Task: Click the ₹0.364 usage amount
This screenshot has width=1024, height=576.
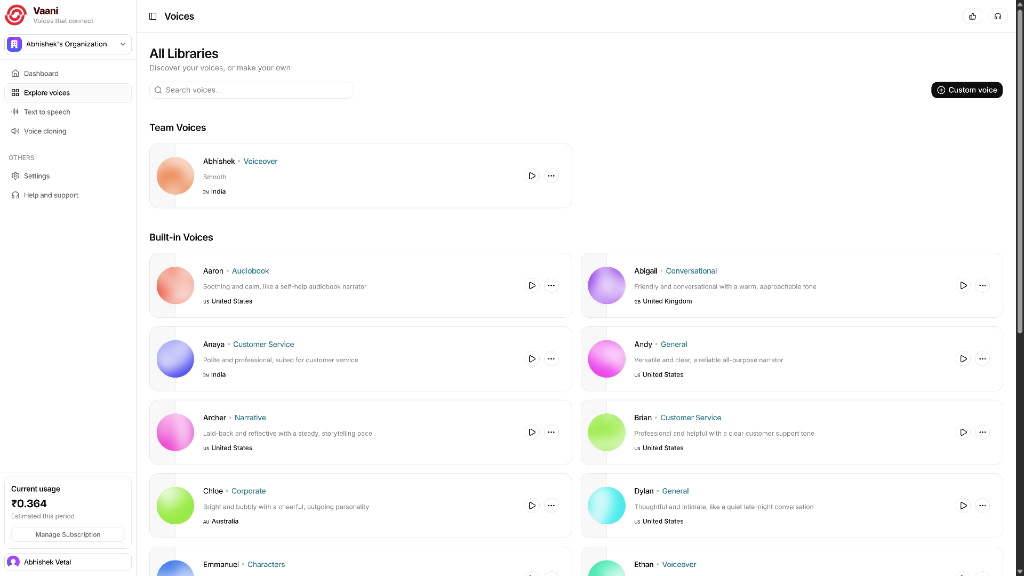Action: point(29,504)
